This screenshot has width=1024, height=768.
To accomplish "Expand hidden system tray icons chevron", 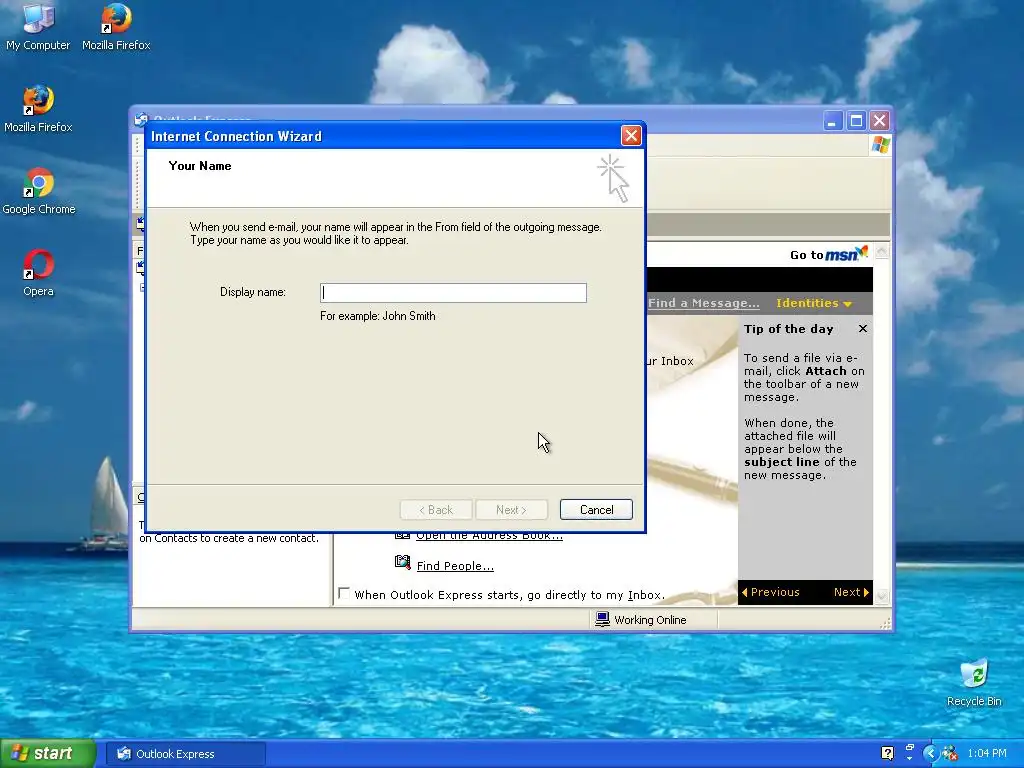I will coord(930,754).
